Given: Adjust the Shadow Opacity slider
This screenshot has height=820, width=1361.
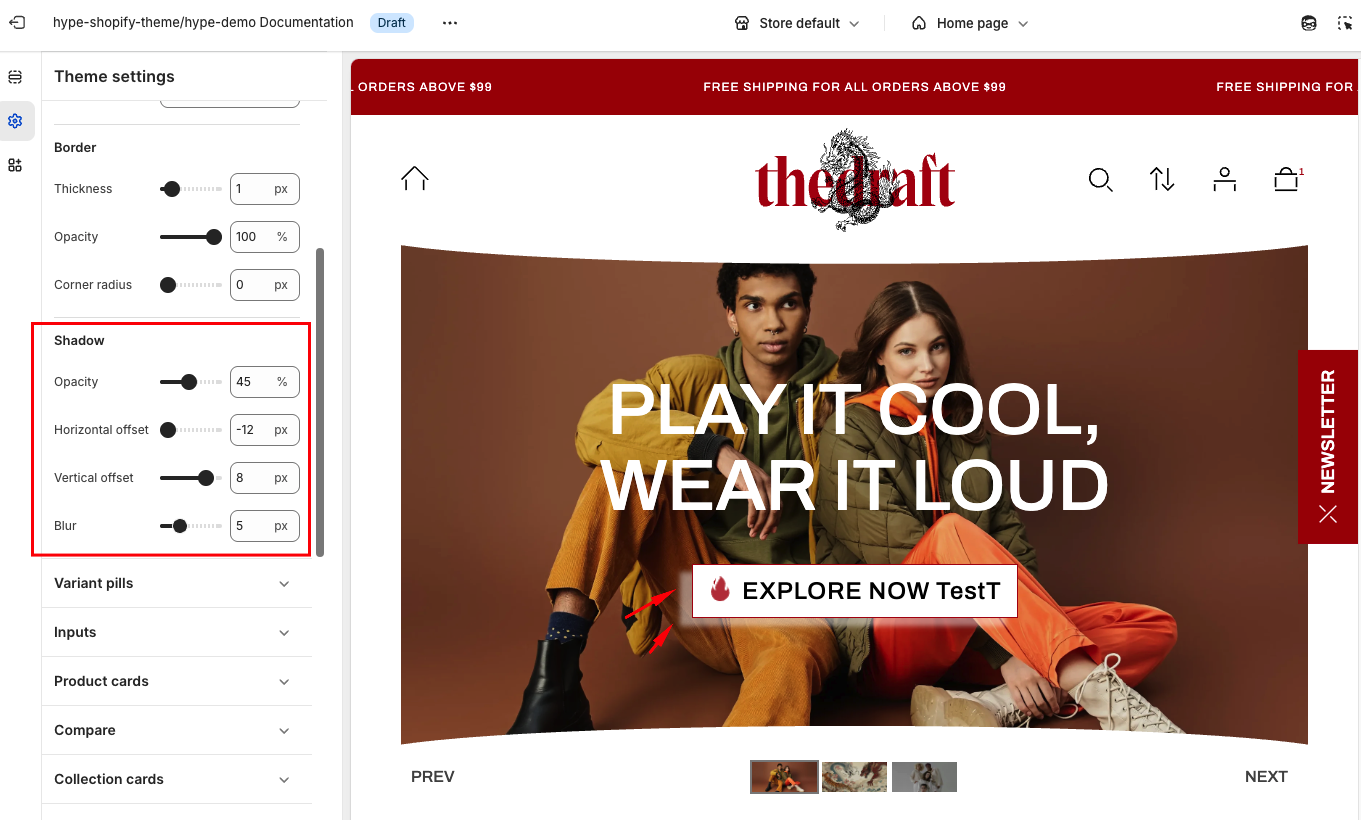Looking at the screenshot, I should 191,382.
